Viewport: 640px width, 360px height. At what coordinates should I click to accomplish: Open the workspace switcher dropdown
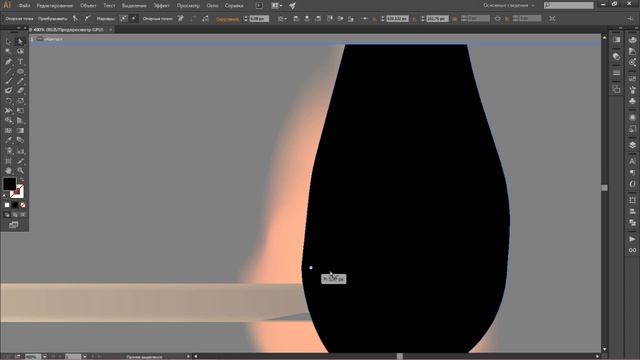pos(509,6)
